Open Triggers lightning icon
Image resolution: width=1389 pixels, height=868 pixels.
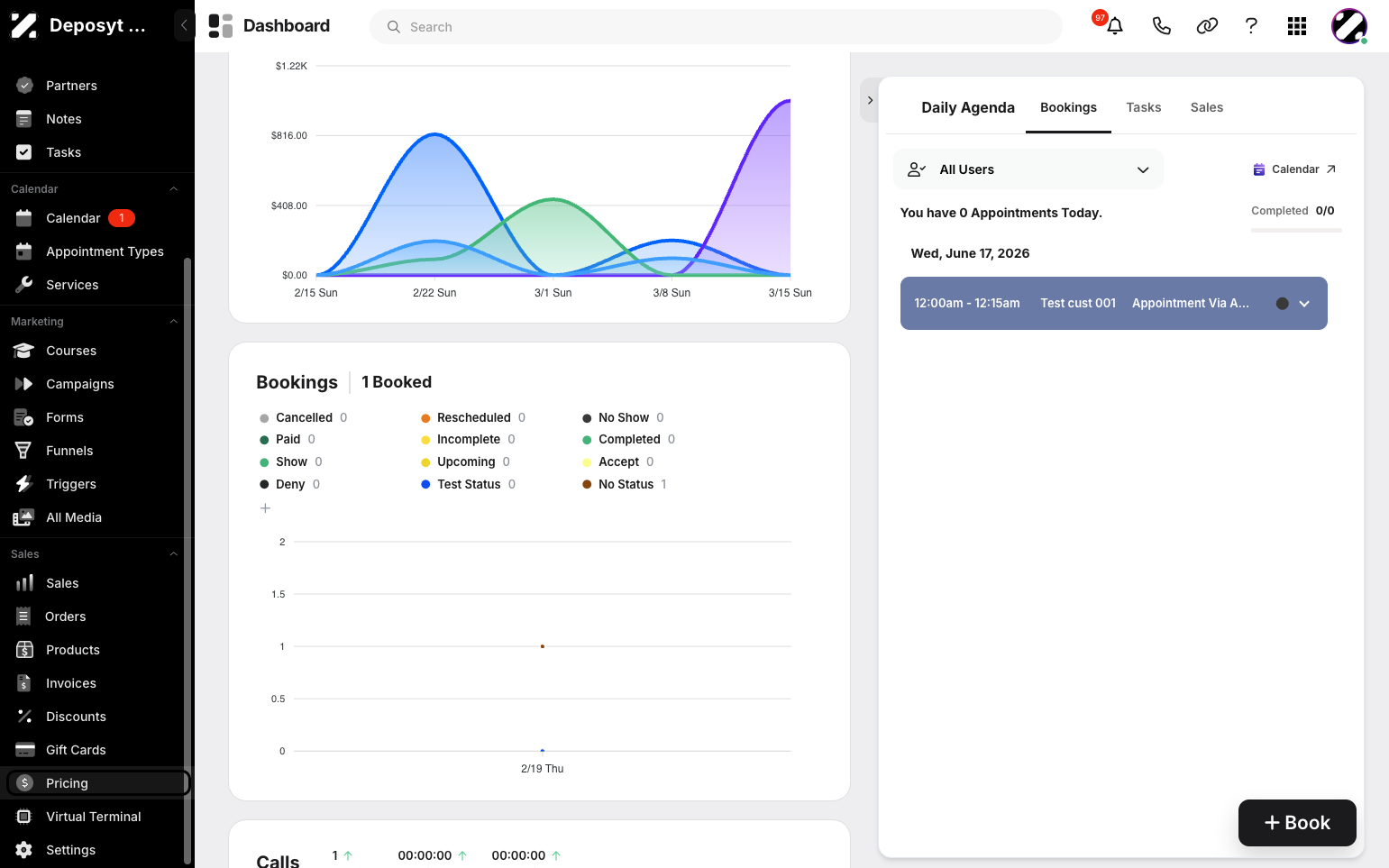tap(24, 484)
